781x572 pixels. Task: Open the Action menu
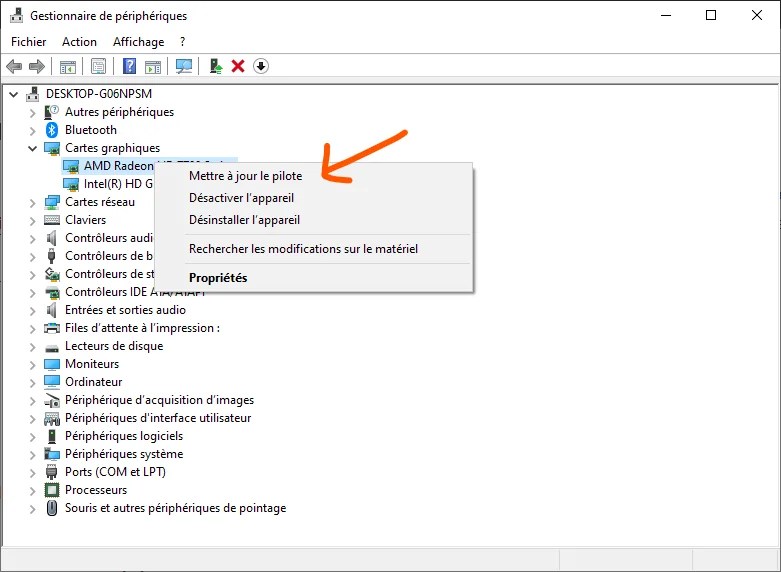point(79,42)
